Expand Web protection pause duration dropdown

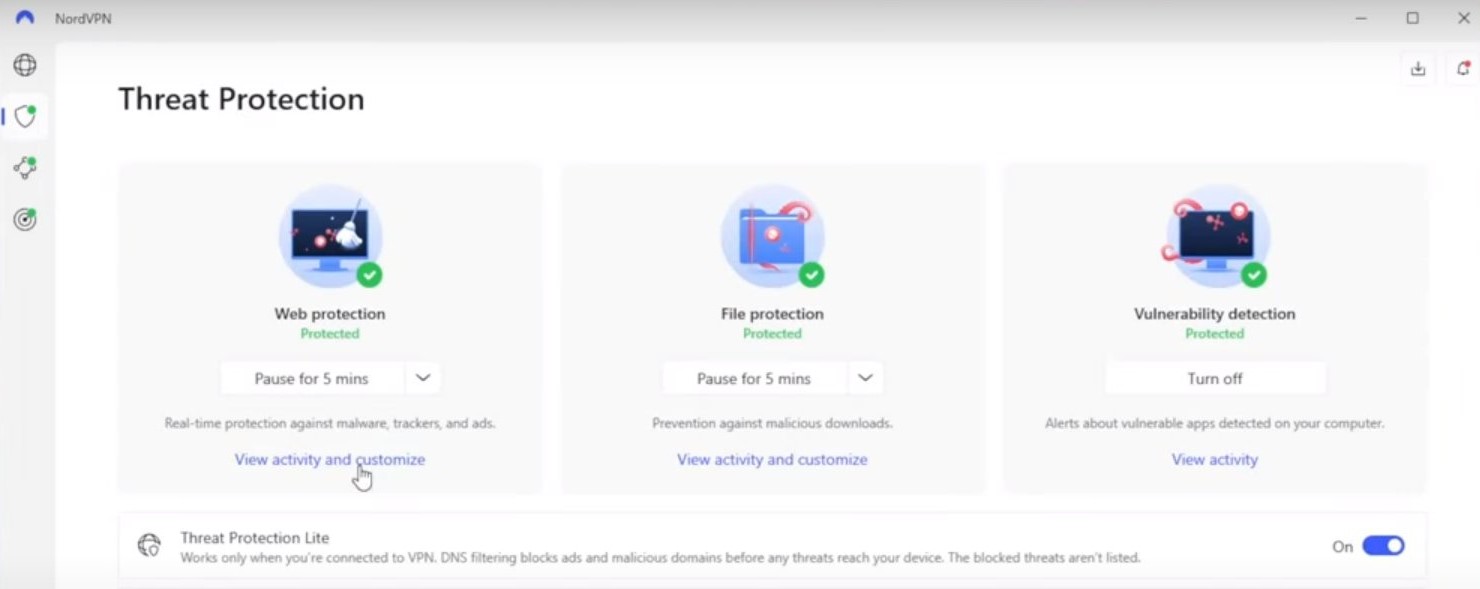coord(423,378)
